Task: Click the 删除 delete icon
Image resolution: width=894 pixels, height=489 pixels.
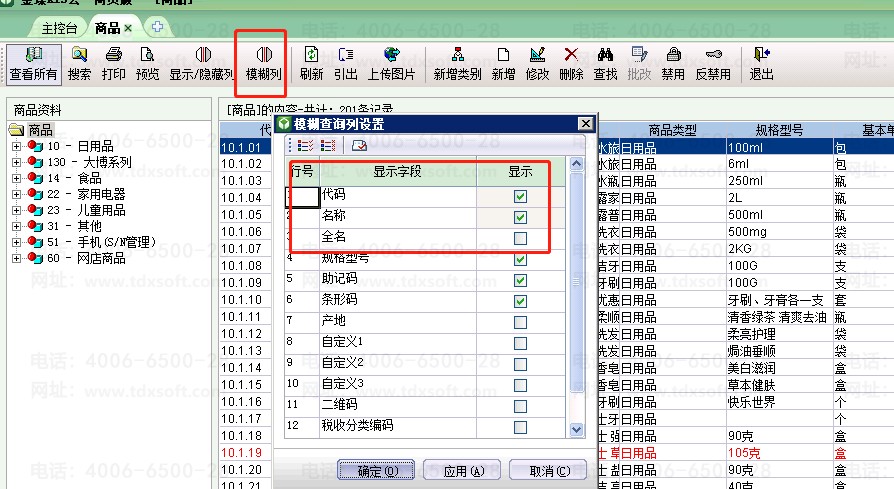Action: [x=571, y=62]
